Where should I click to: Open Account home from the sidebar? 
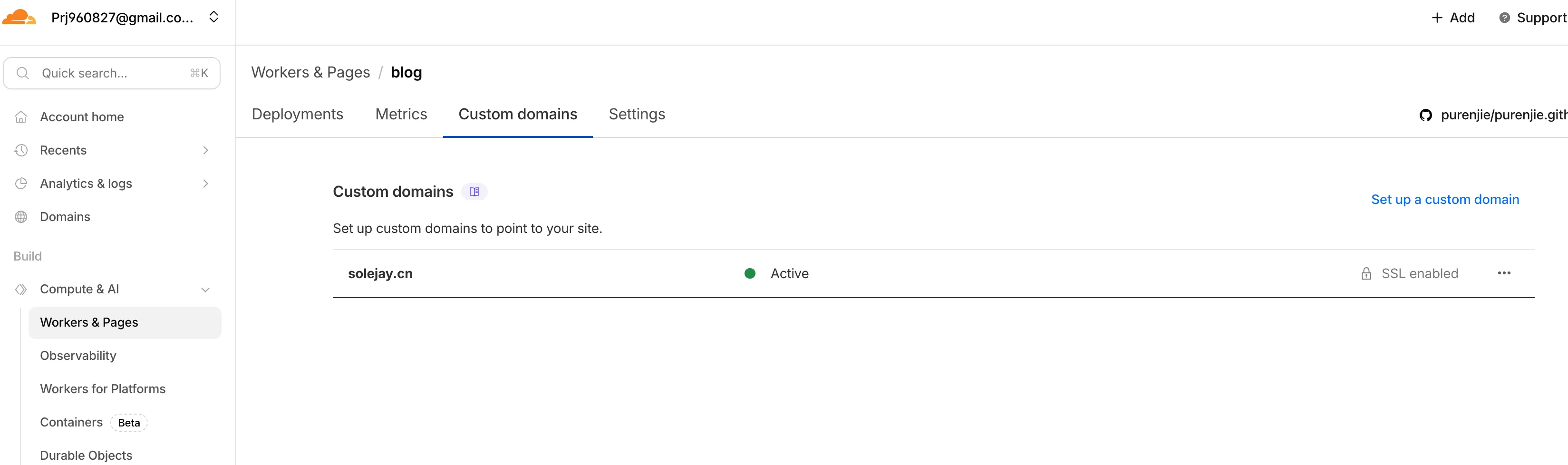click(82, 117)
